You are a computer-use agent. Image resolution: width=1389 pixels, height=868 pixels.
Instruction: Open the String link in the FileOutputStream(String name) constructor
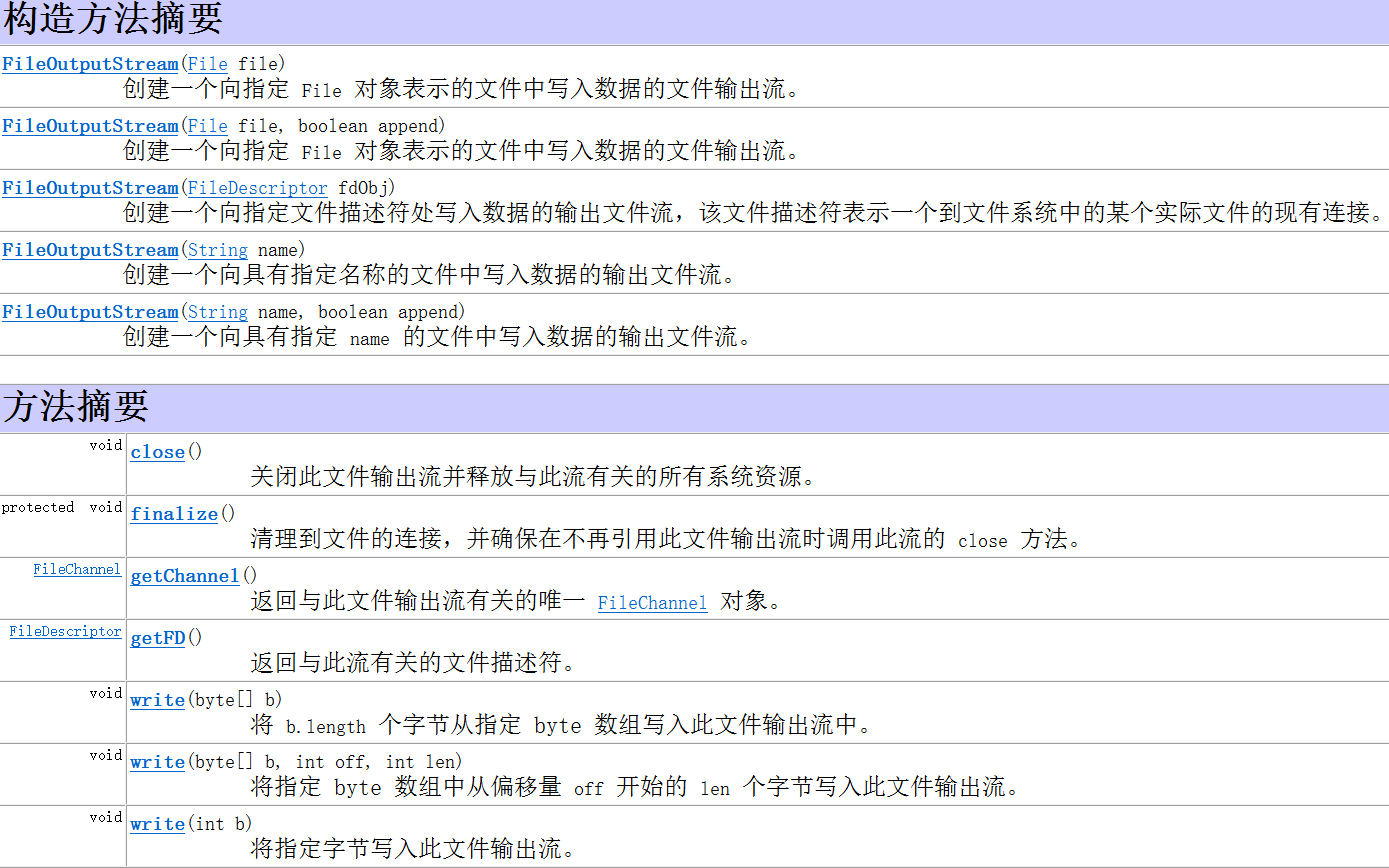point(218,250)
